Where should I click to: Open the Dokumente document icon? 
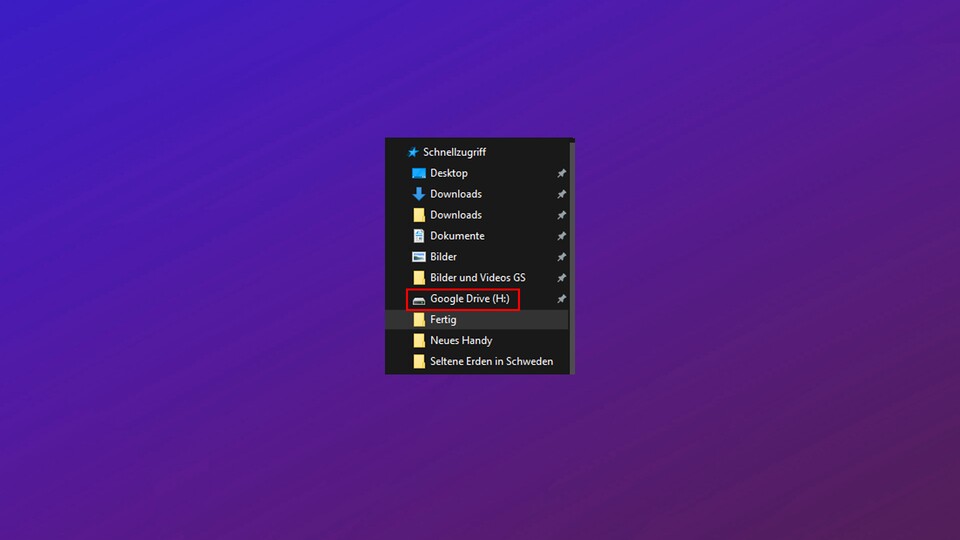point(419,236)
